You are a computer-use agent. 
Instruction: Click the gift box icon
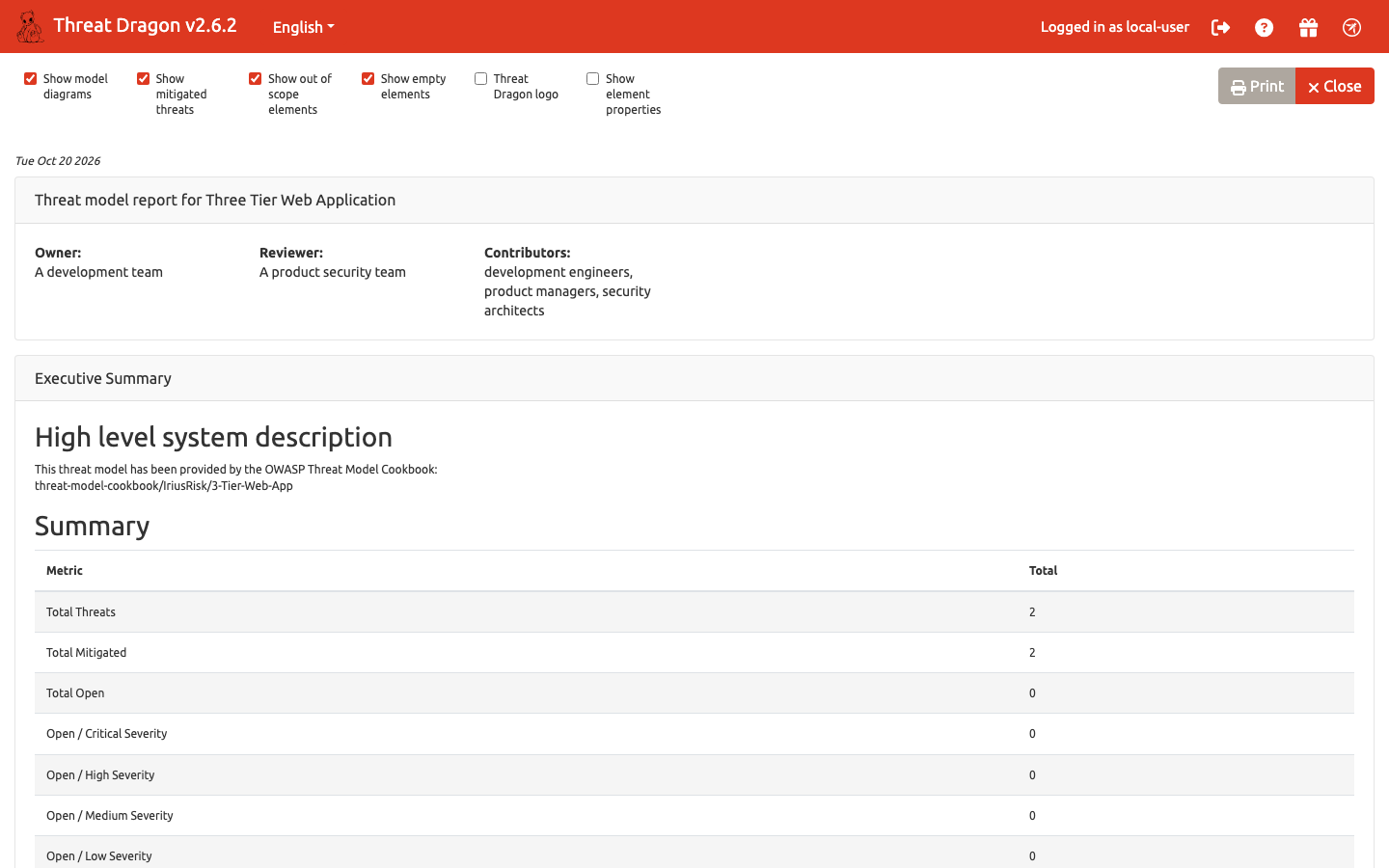coord(1308,27)
